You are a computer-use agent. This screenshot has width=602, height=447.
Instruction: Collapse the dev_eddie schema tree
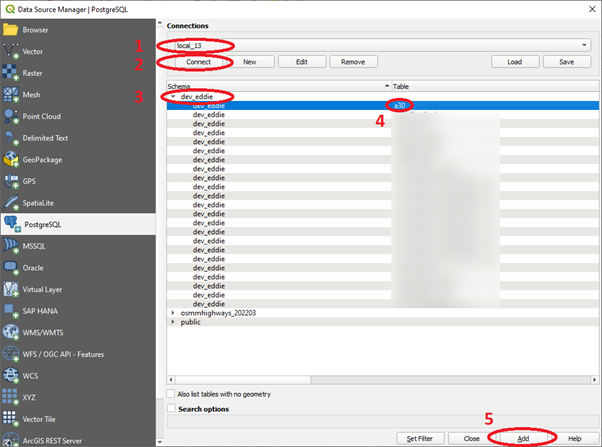pyautogui.click(x=173, y=96)
